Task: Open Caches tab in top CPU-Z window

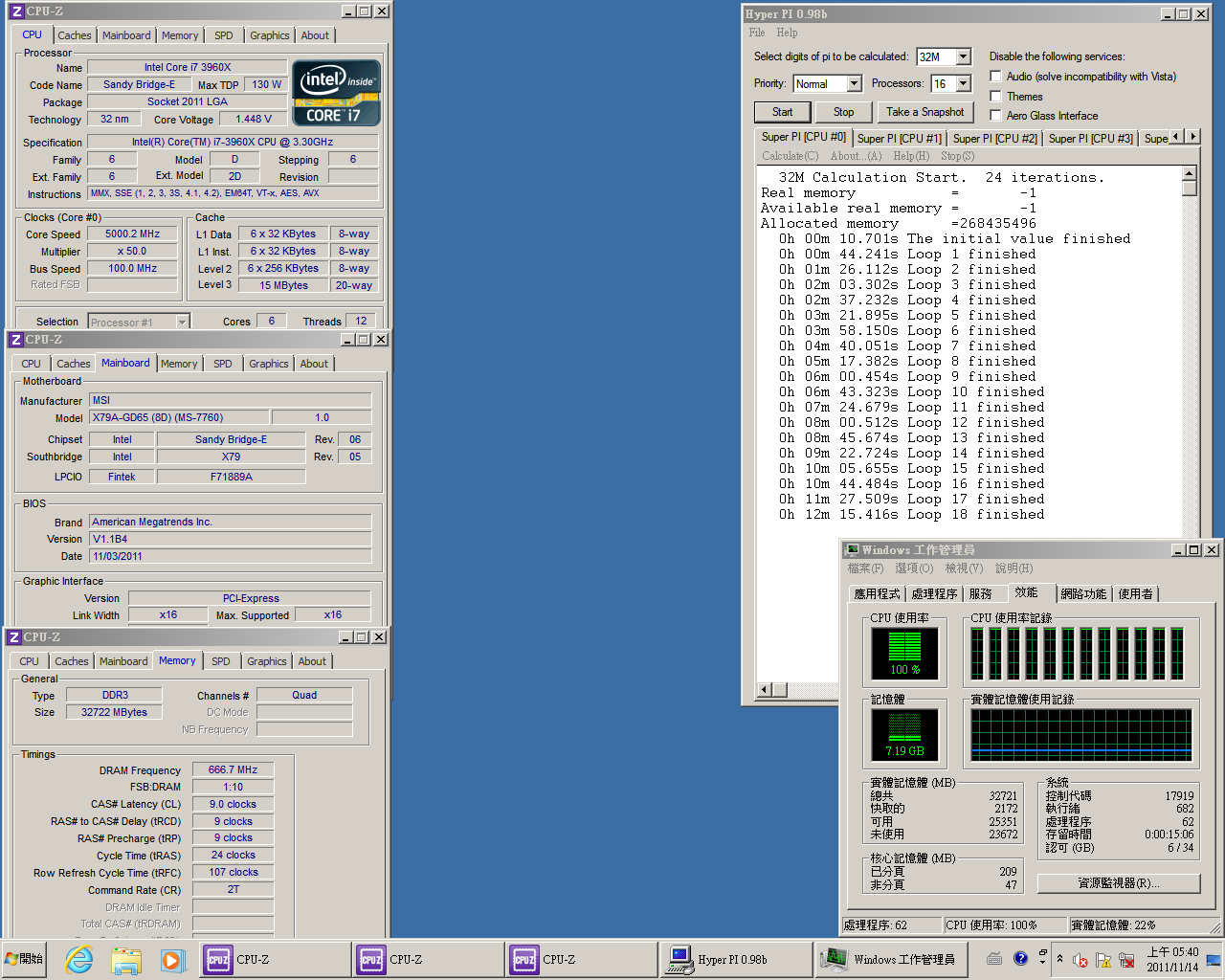Action: tap(75, 35)
